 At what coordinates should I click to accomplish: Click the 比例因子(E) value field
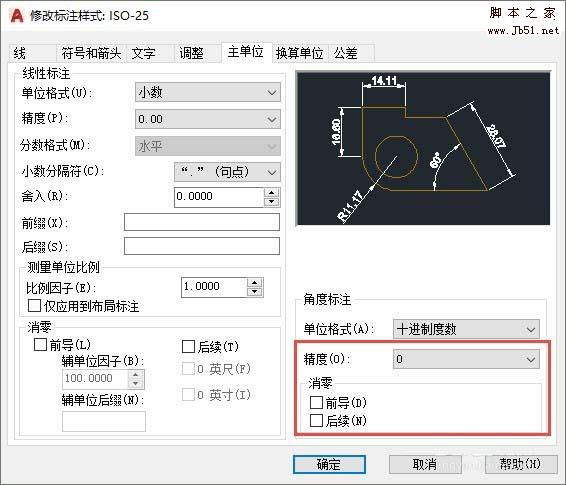(x=214, y=287)
